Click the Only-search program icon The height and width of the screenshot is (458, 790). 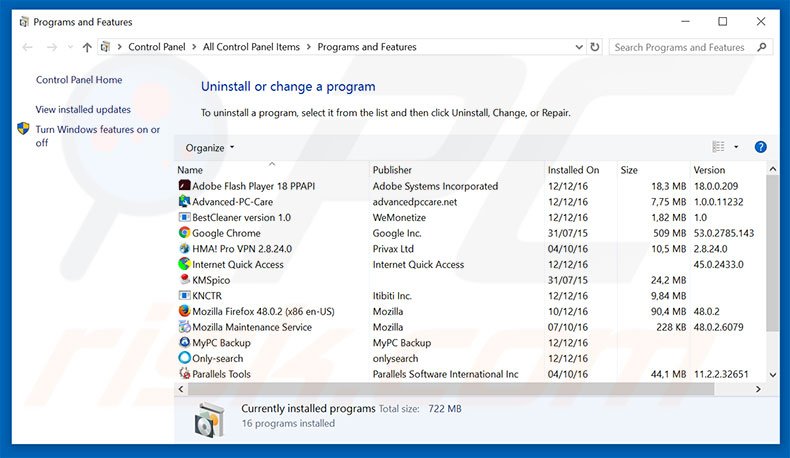tap(184, 358)
